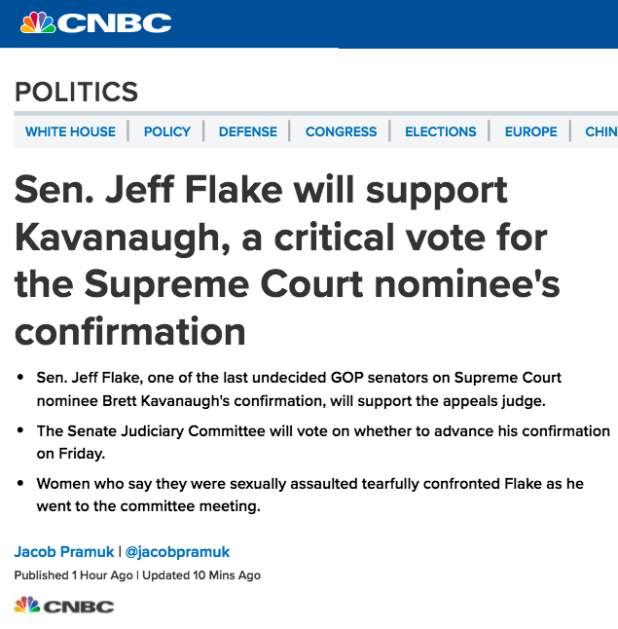
Task: Click the Politics section heading
Action: [x=76, y=92]
